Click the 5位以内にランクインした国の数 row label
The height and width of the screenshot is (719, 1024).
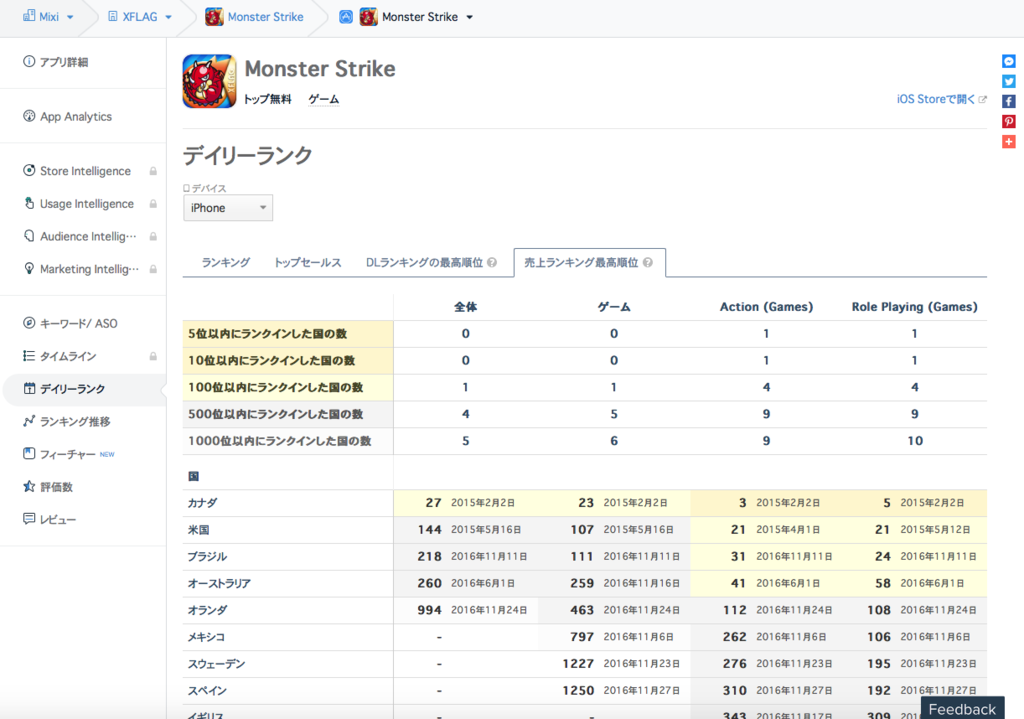click(x=268, y=334)
